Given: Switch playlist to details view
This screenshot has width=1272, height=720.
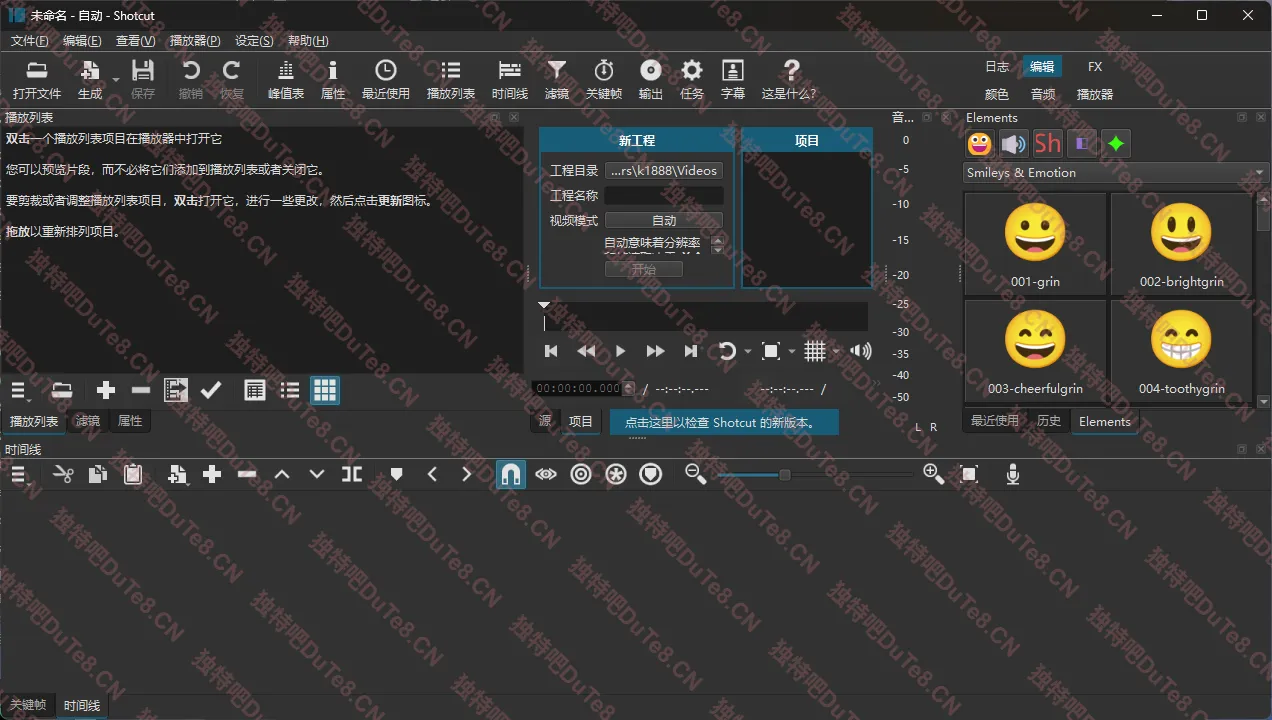Looking at the screenshot, I should coord(255,390).
